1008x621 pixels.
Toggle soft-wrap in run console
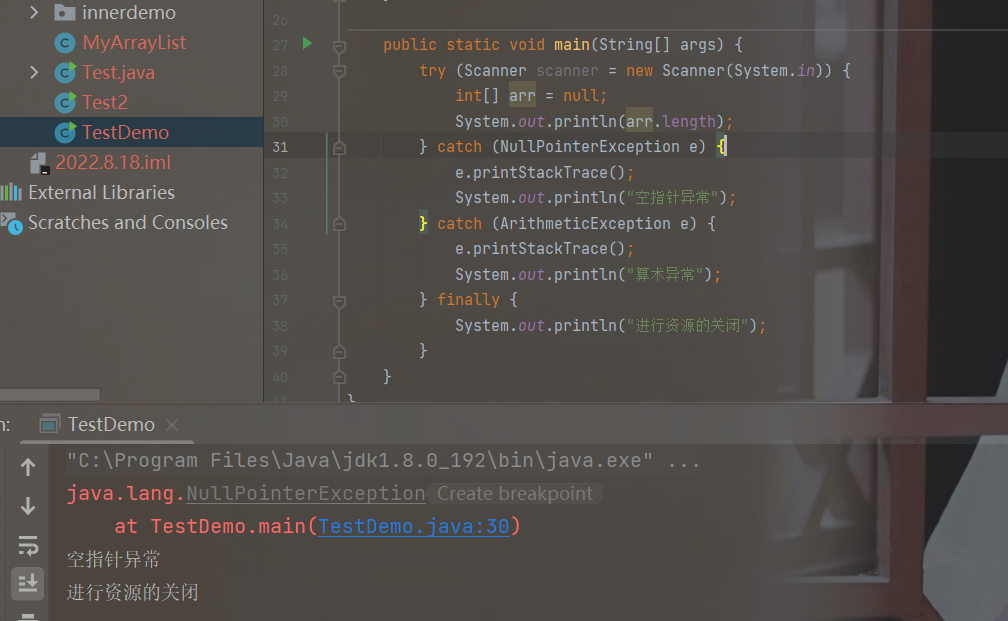28,545
